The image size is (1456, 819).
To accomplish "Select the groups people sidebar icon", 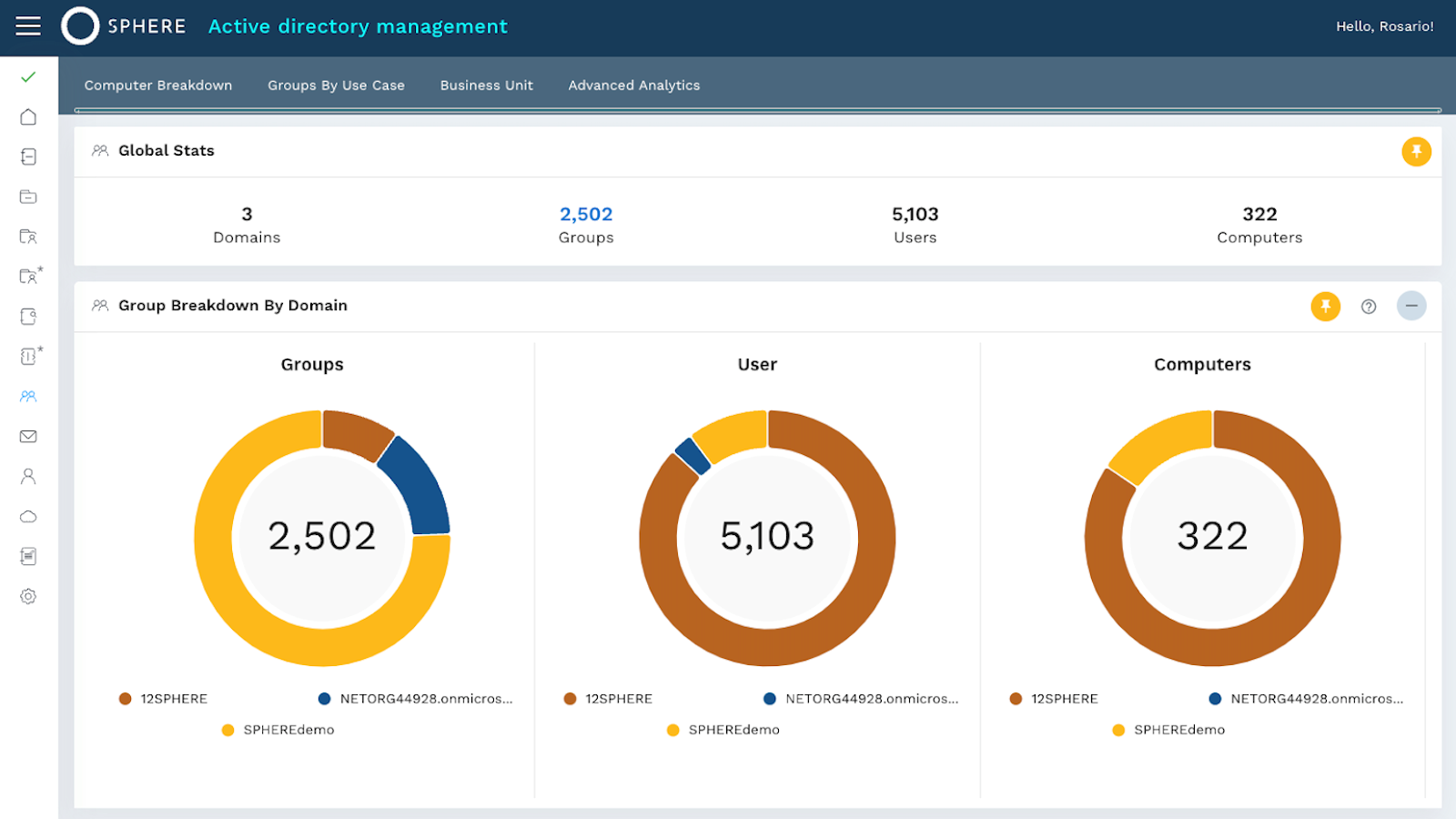I will [28, 397].
